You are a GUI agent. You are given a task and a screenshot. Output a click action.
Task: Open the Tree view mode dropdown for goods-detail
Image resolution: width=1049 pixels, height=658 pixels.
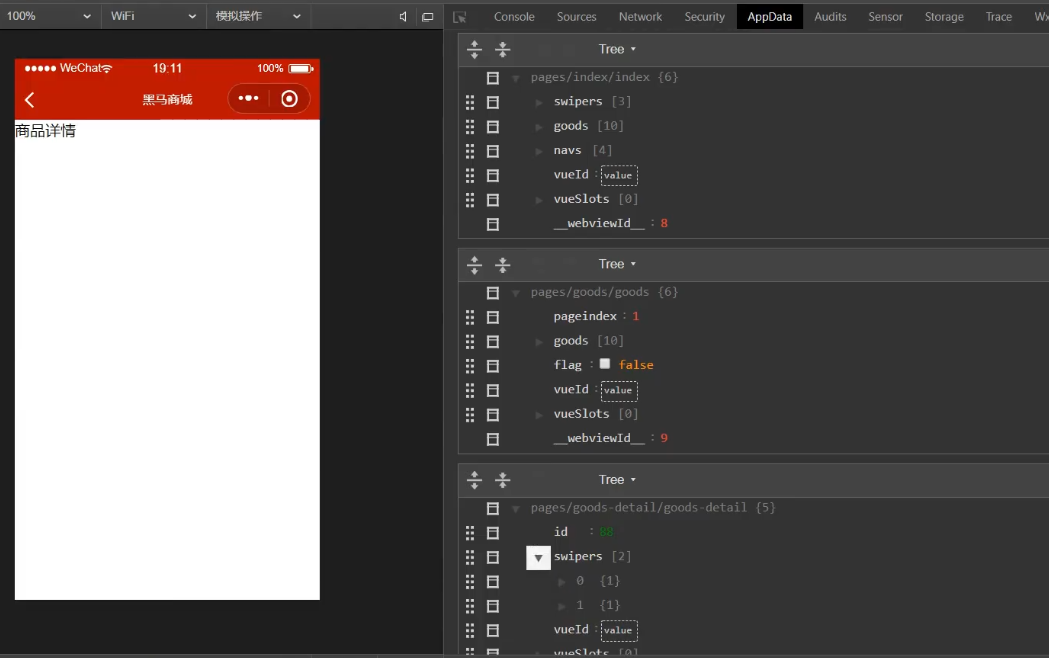(x=617, y=479)
